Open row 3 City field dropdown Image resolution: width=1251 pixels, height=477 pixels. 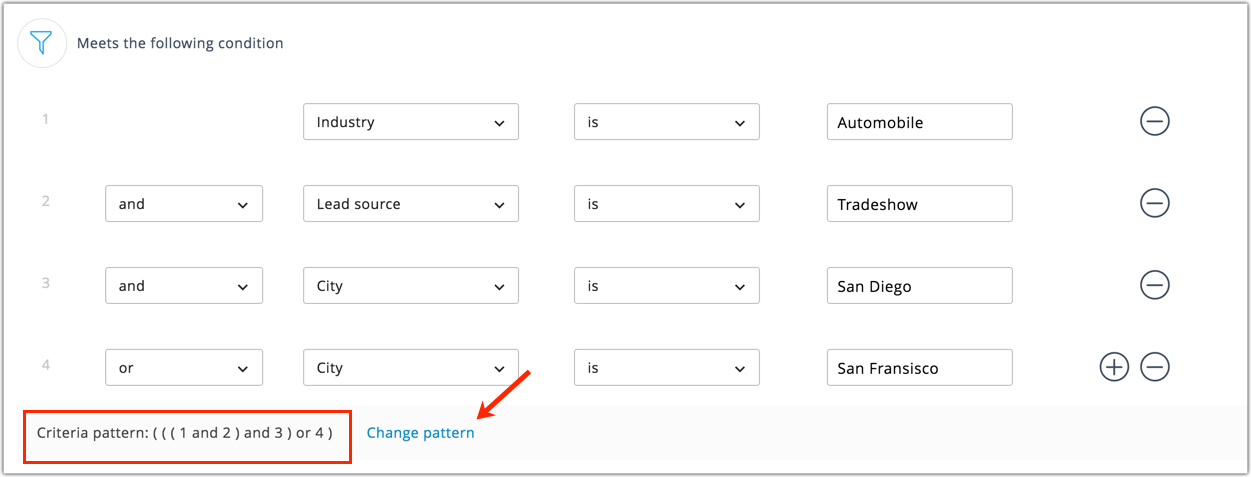click(410, 286)
